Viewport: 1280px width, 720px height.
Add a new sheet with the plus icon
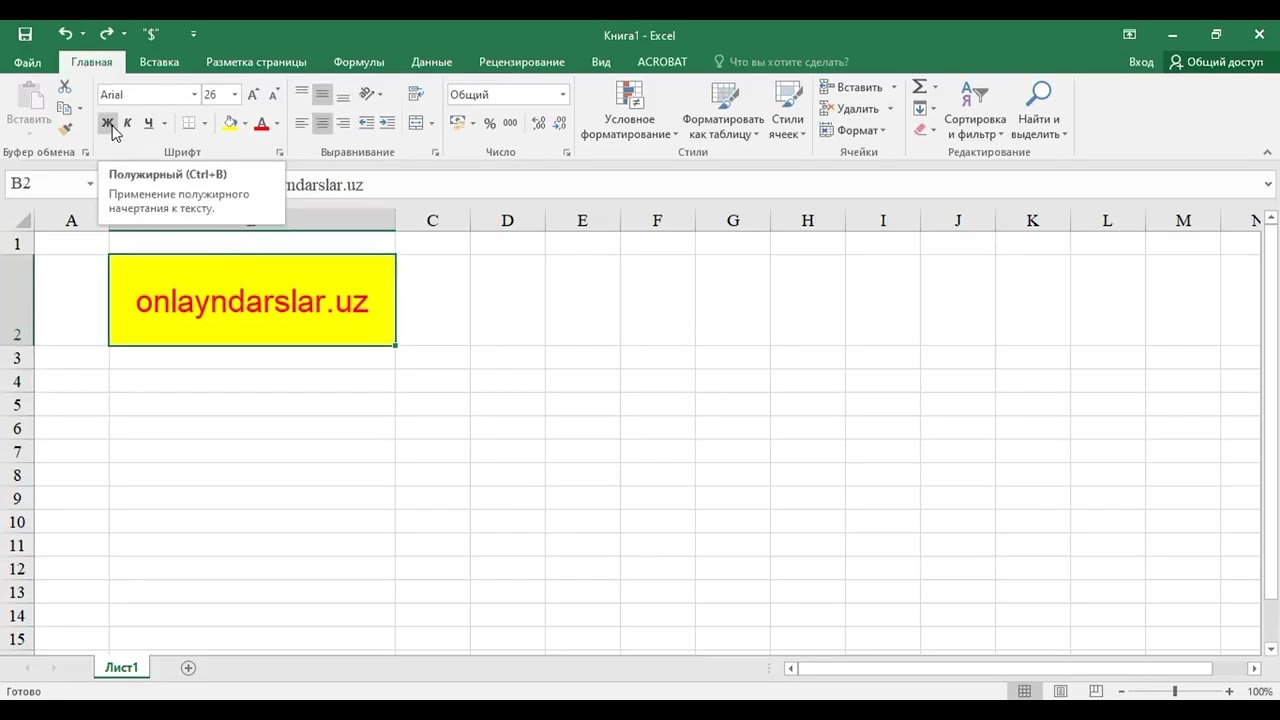point(188,668)
